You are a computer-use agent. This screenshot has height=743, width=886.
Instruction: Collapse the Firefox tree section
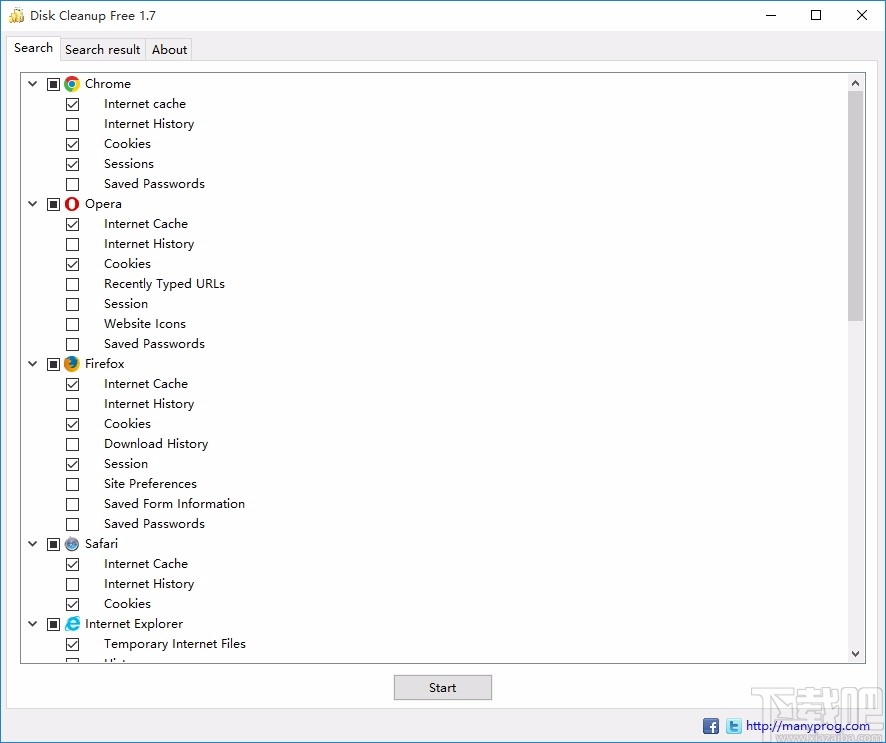tap(32, 363)
